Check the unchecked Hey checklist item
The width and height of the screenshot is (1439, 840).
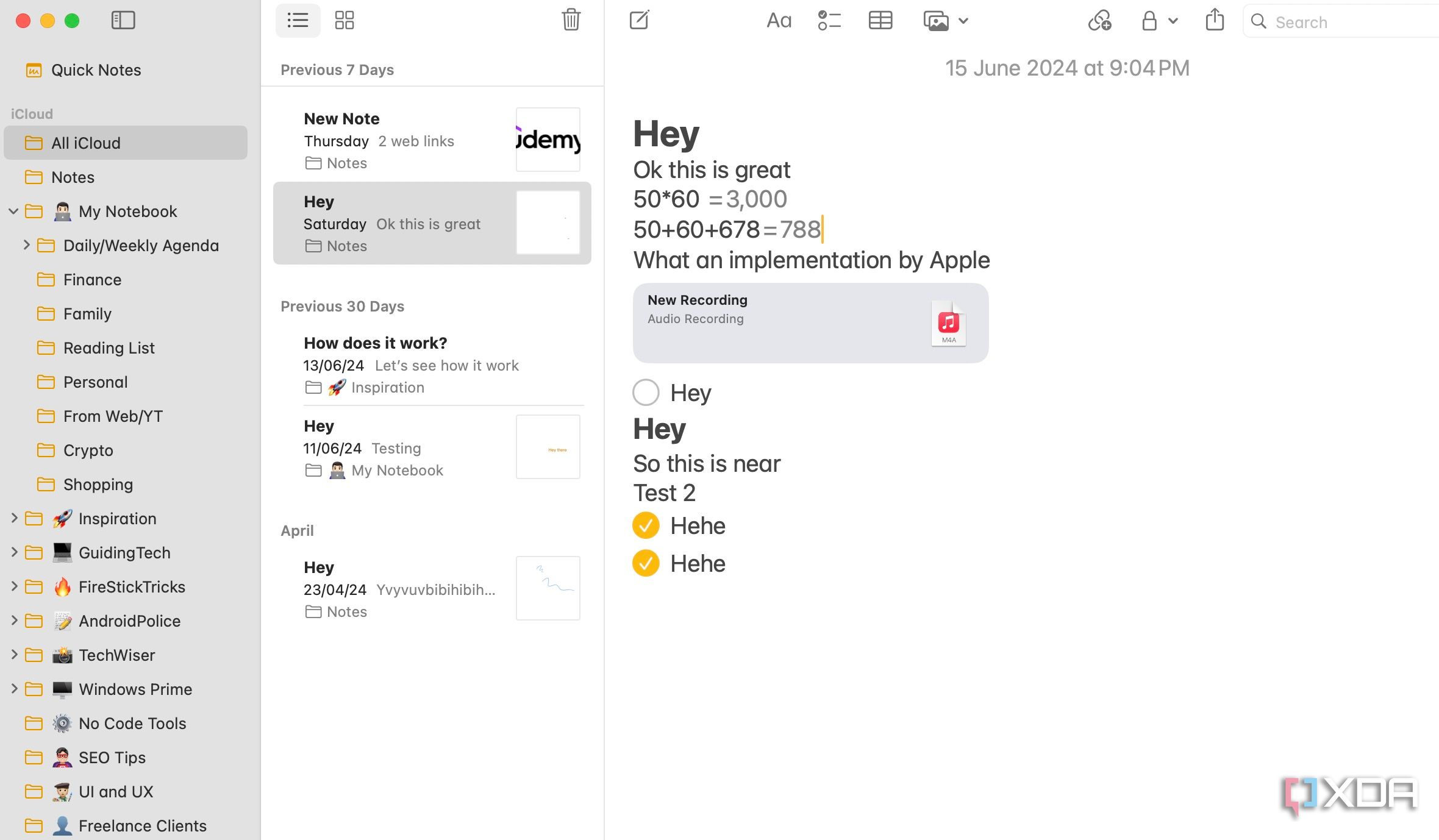tap(646, 393)
